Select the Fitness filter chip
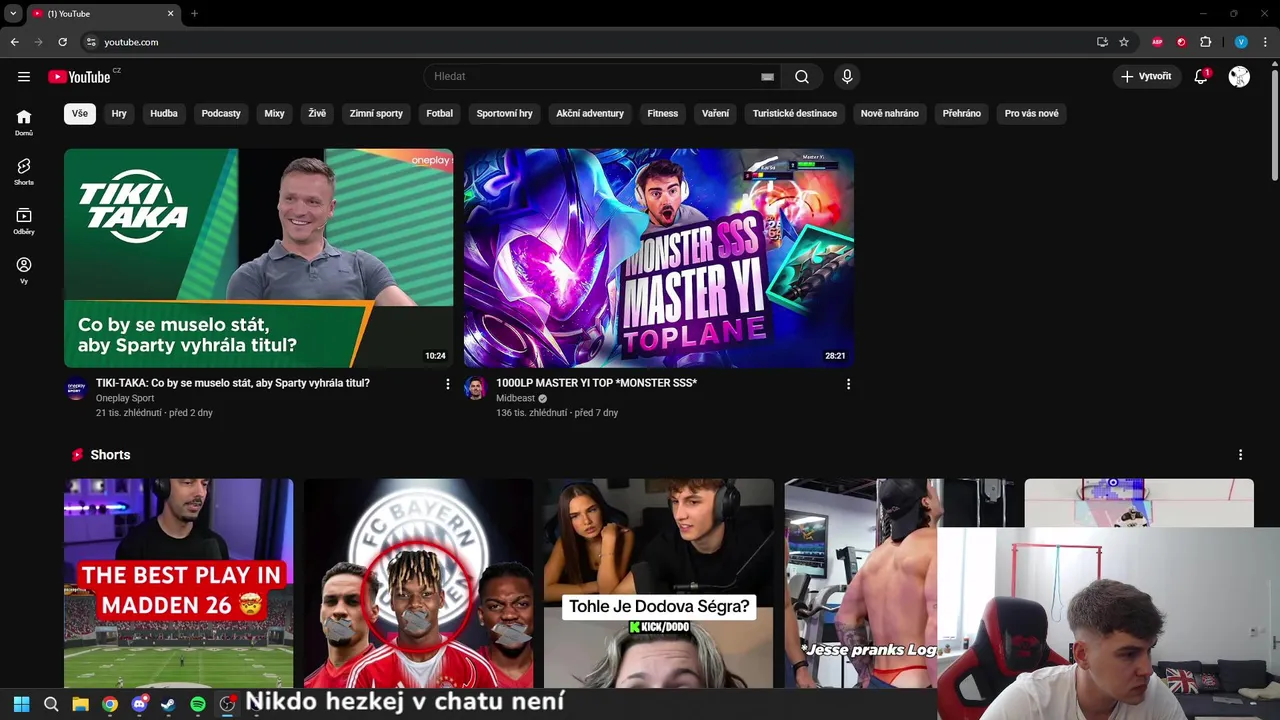The width and height of the screenshot is (1280, 720). [662, 113]
